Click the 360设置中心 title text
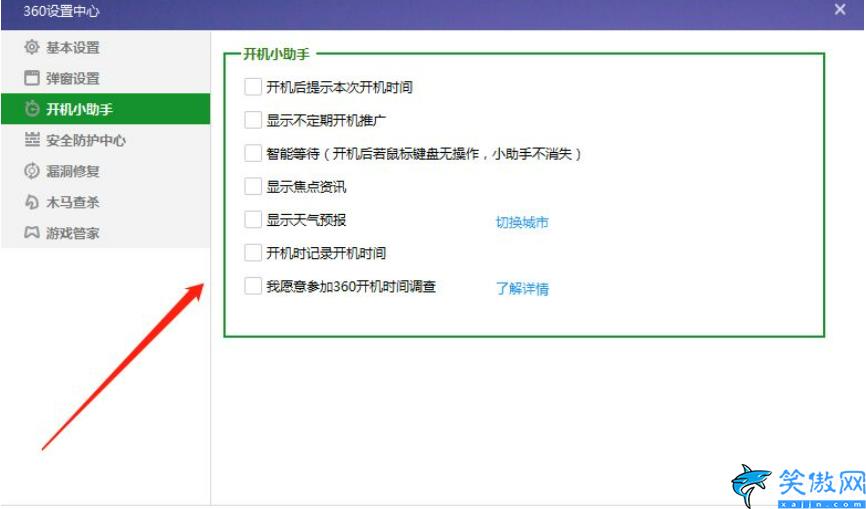866x509 pixels. pyautogui.click(x=61, y=11)
